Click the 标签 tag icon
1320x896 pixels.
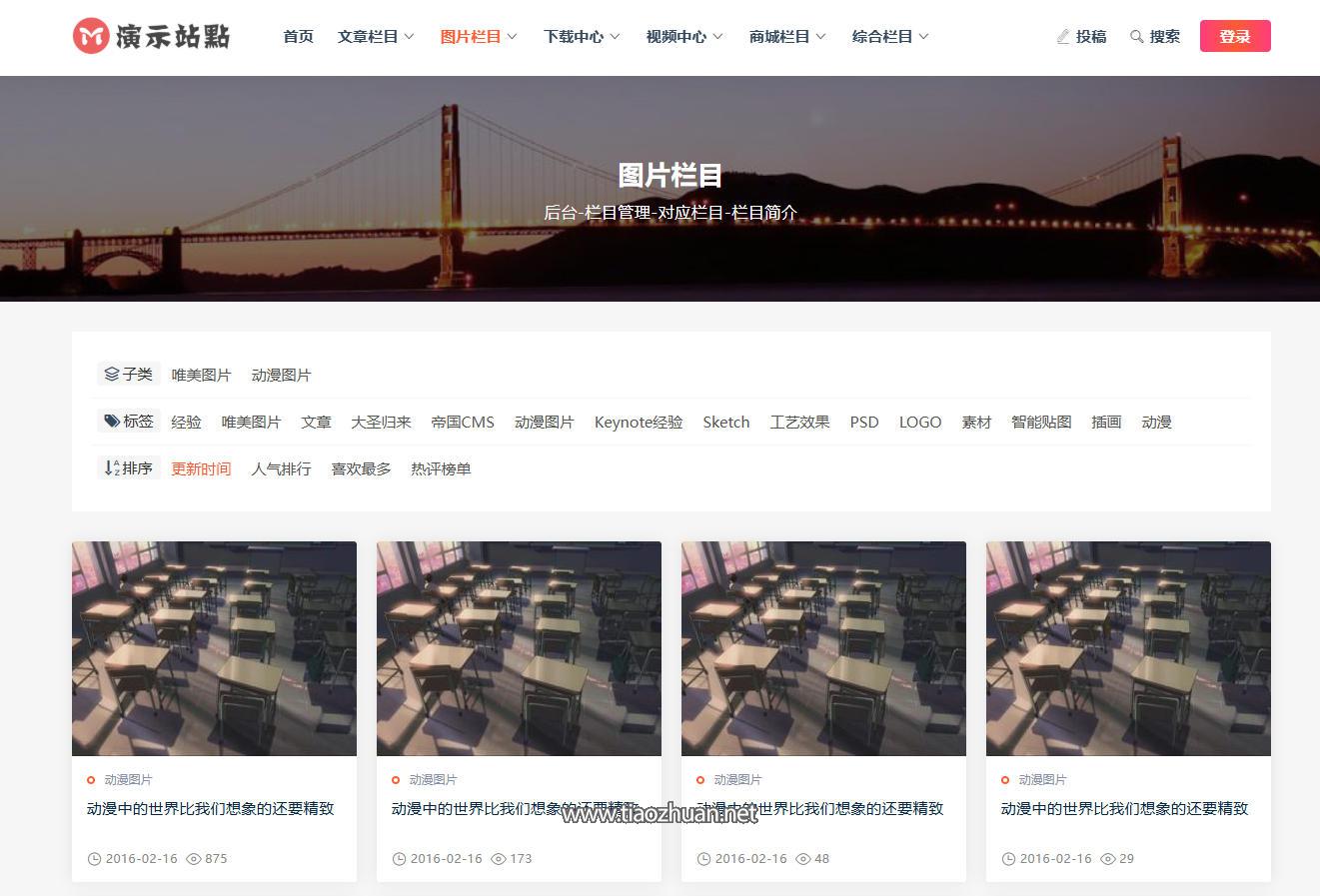[x=111, y=422]
